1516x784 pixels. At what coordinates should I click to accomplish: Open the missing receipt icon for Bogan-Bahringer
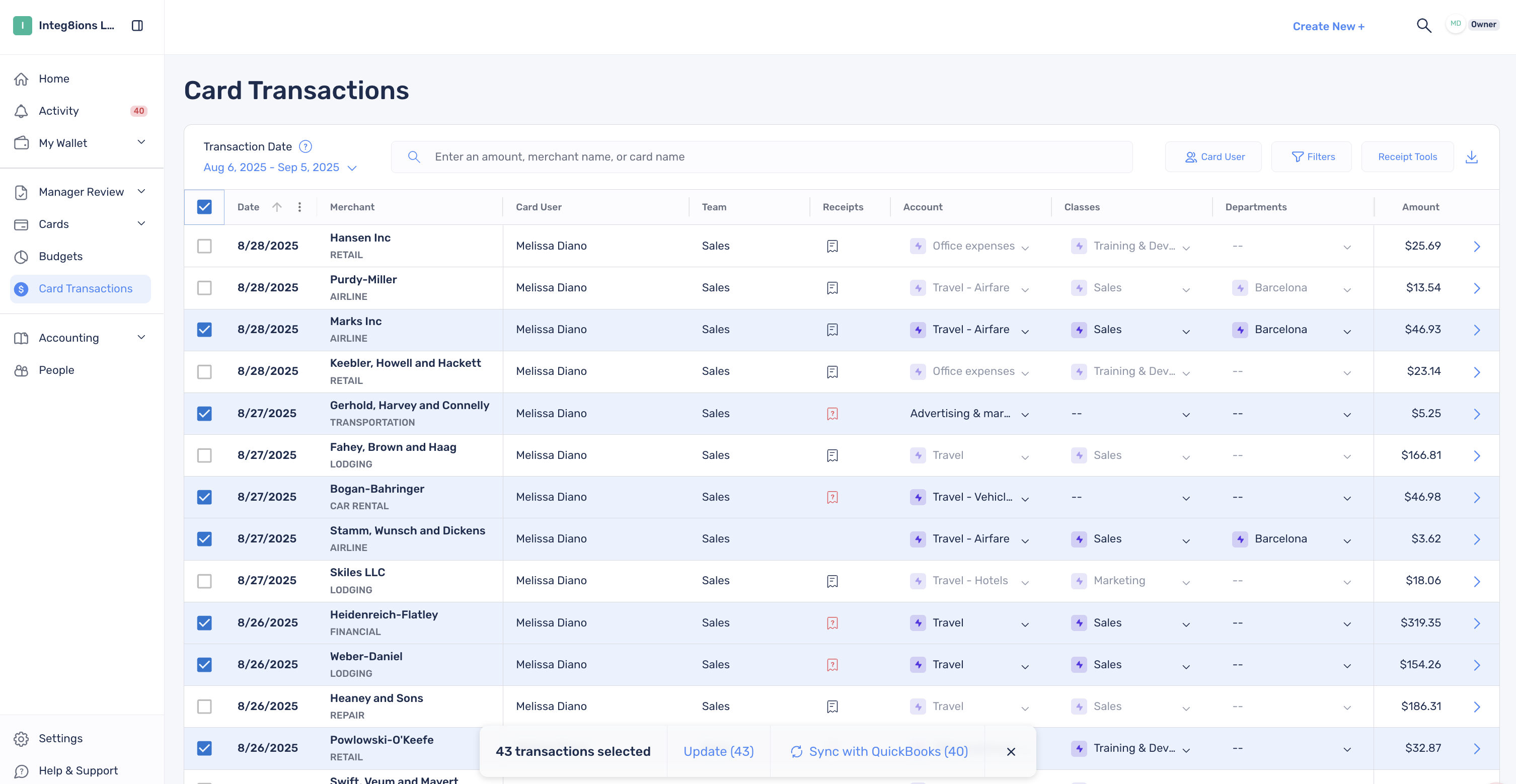[x=832, y=497]
